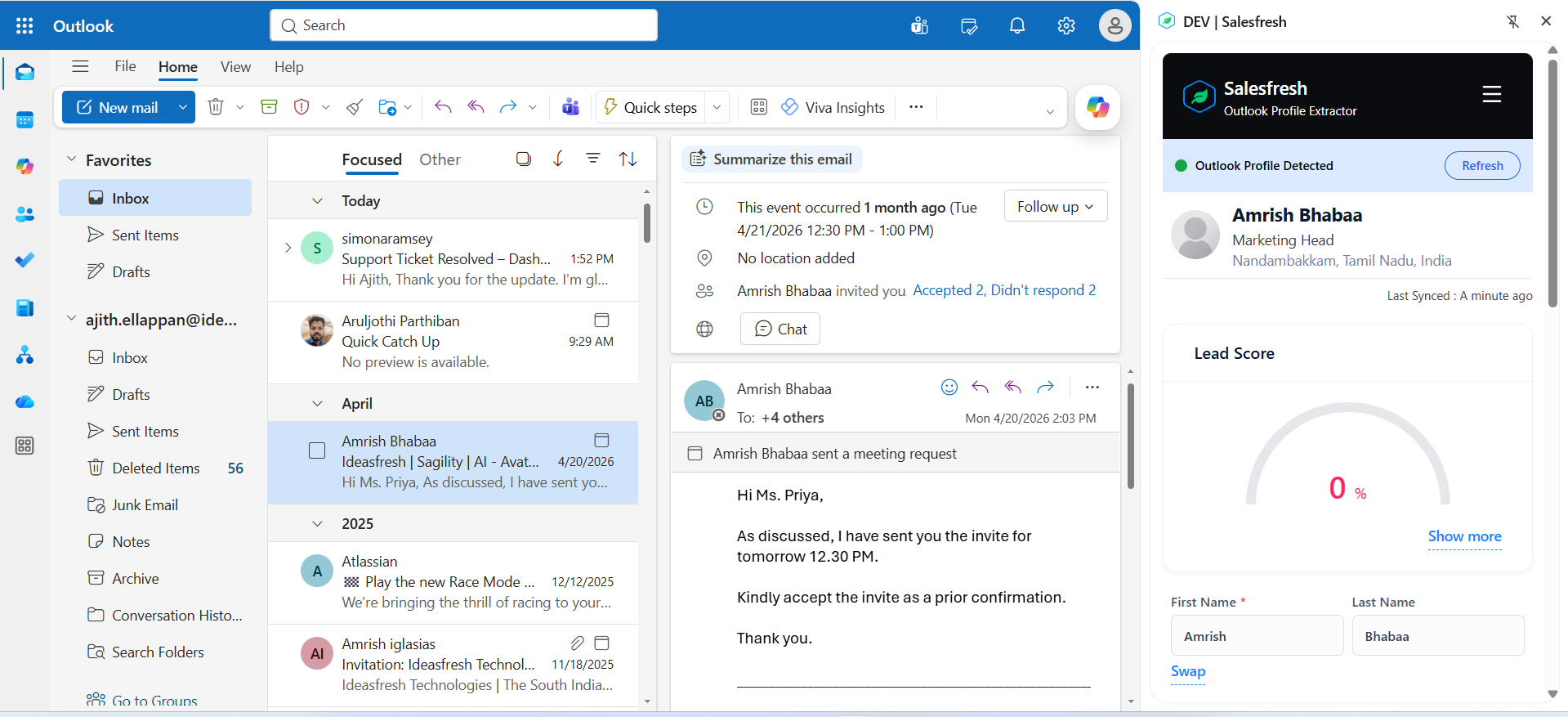Screen dimensions: 1568x717
Task: Click Reply all in ribbon
Action: coord(476,107)
